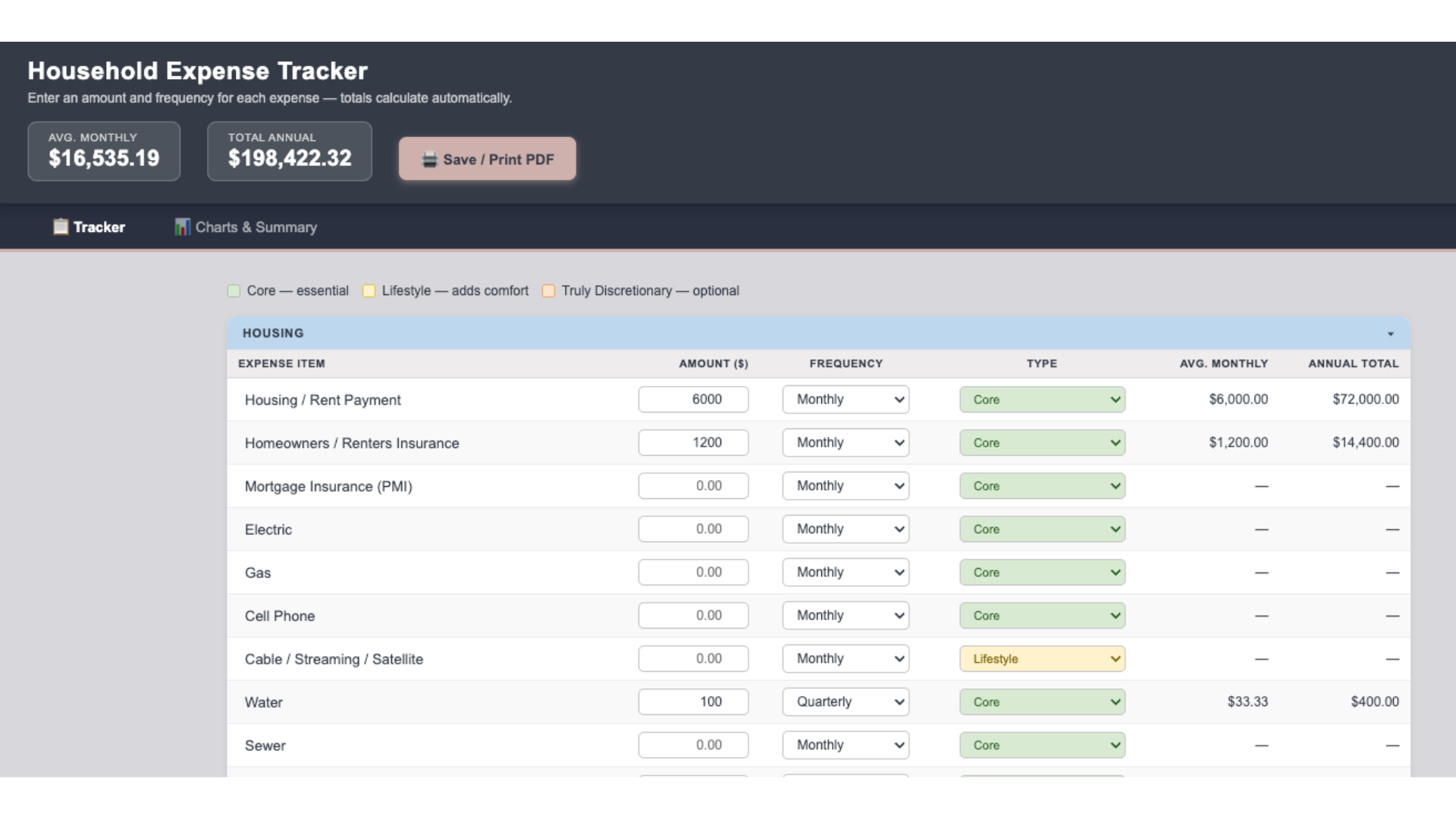Focus the Cell Phone amount field
Viewport: 1456px width, 819px height.
click(693, 616)
